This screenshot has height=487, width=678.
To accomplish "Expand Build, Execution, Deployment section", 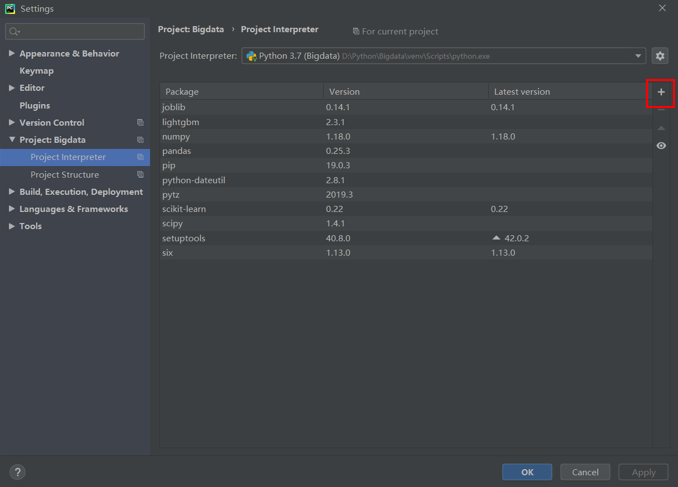I will (x=12, y=192).
